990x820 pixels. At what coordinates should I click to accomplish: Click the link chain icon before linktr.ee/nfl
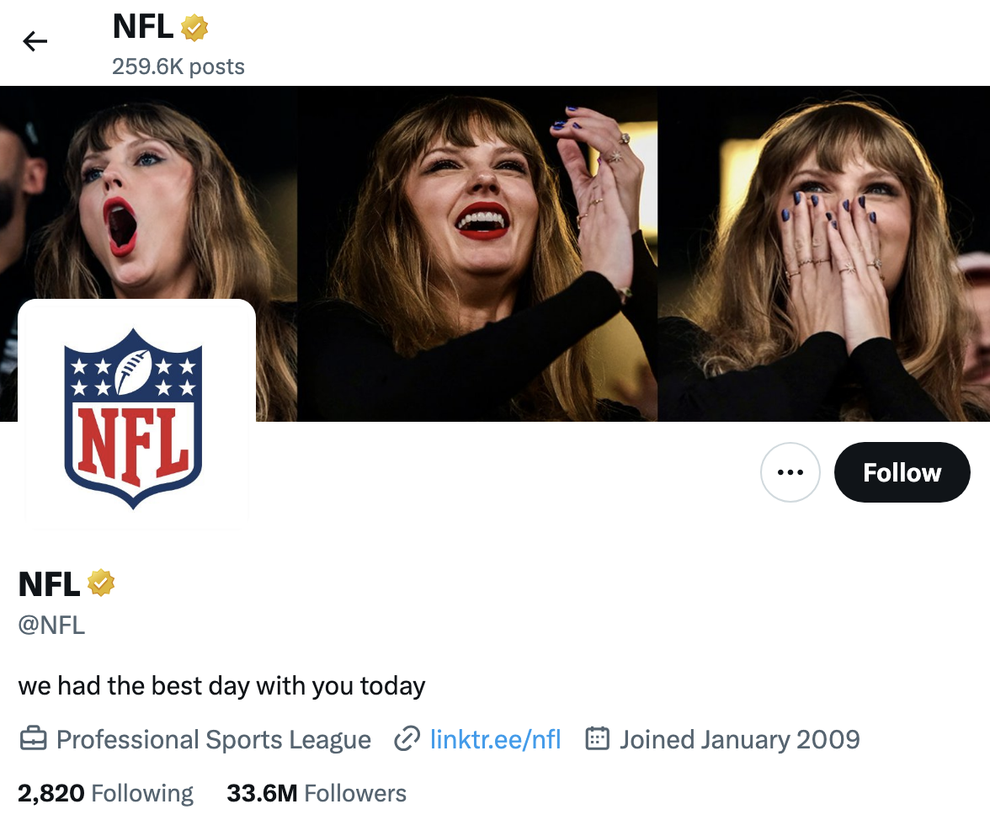coord(405,740)
